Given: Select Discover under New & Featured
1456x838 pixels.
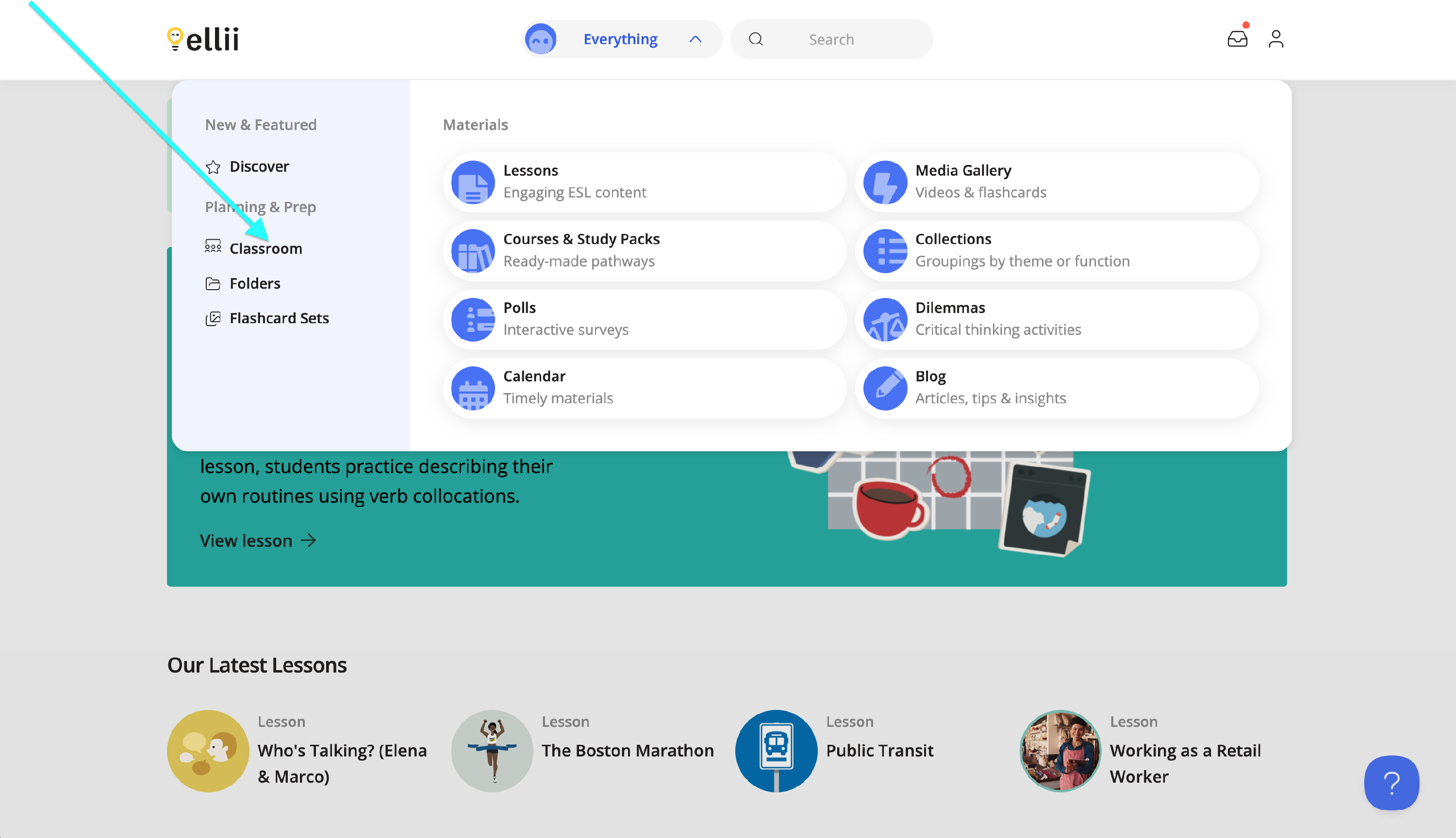Looking at the screenshot, I should (x=258, y=167).
